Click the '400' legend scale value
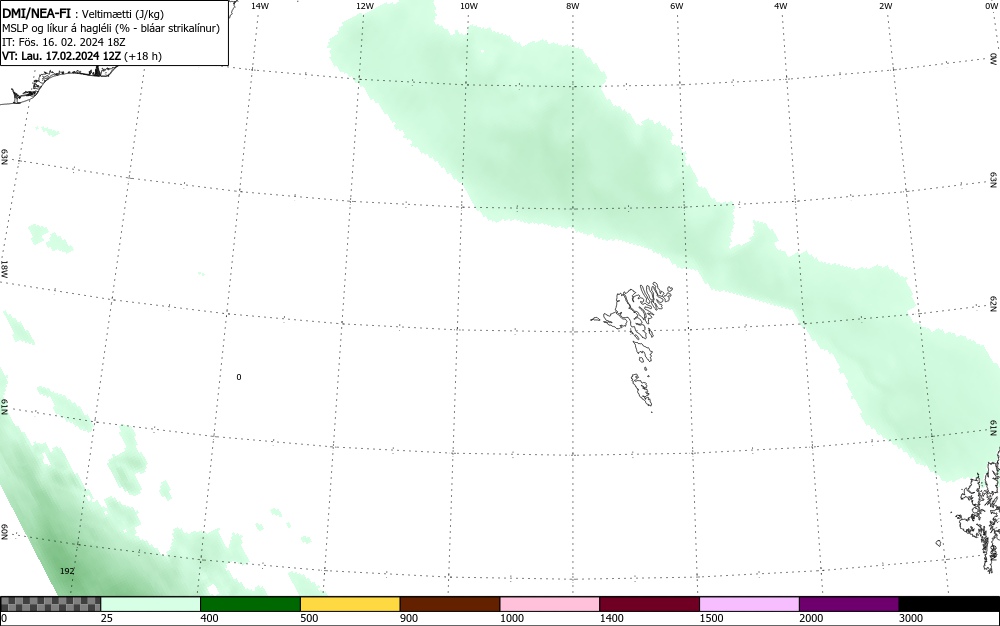 pyautogui.click(x=209, y=618)
